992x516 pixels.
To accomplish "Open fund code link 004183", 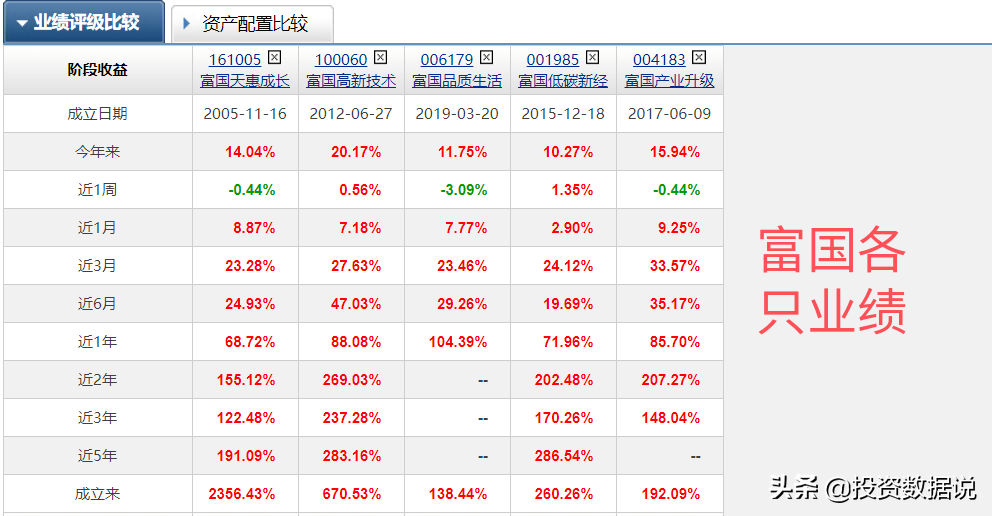I will (x=659, y=60).
